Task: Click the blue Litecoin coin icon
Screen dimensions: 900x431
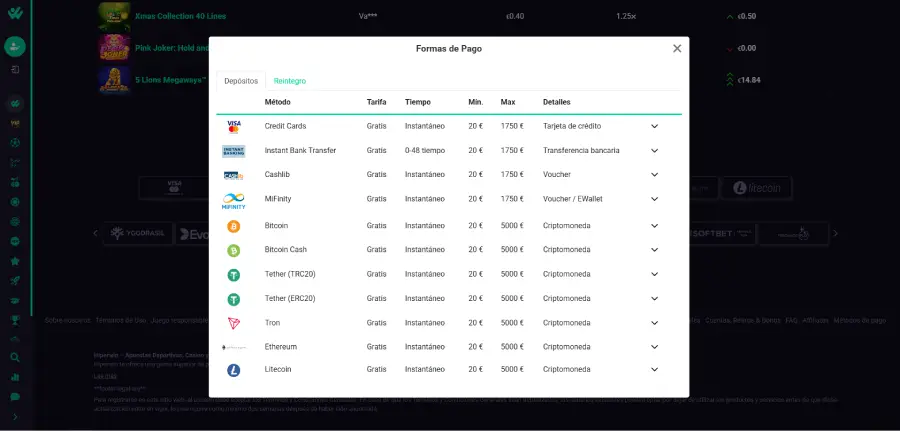Action: [x=234, y=370]
